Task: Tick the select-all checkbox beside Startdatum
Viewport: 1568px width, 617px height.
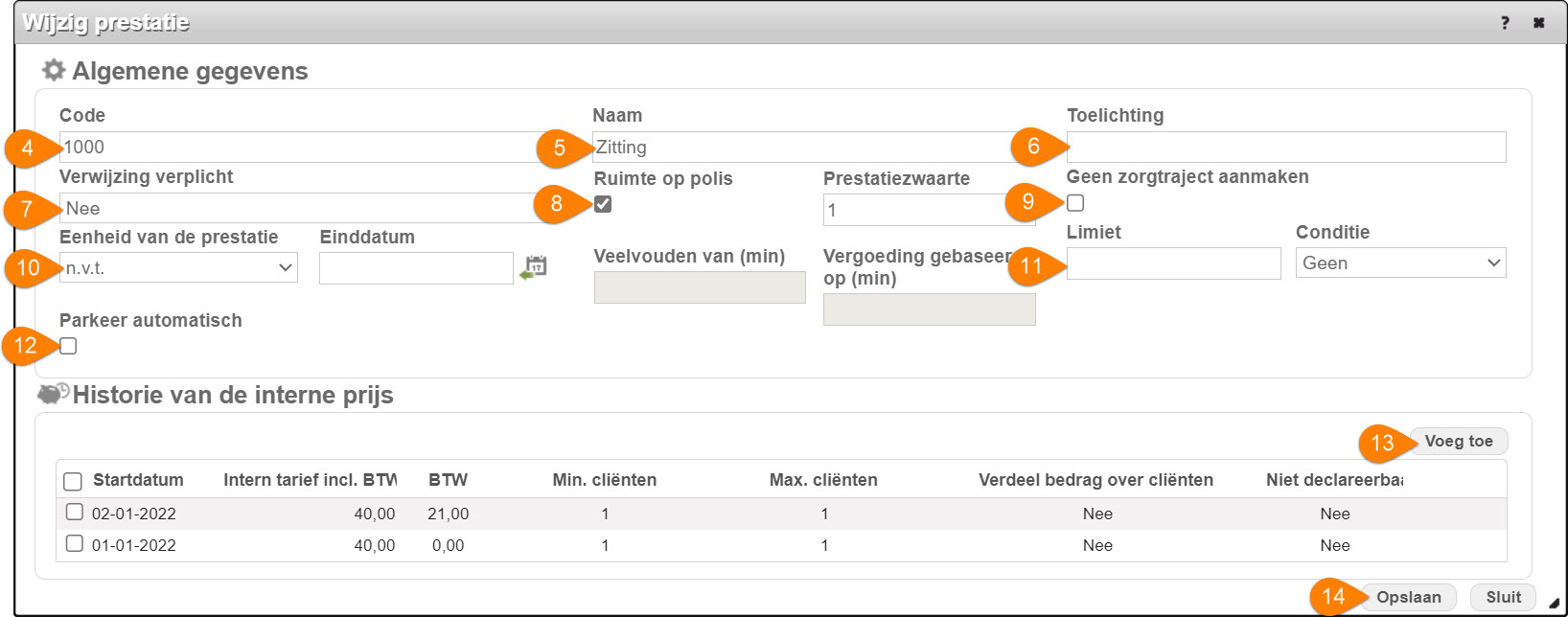Action: tap(73, 481)
